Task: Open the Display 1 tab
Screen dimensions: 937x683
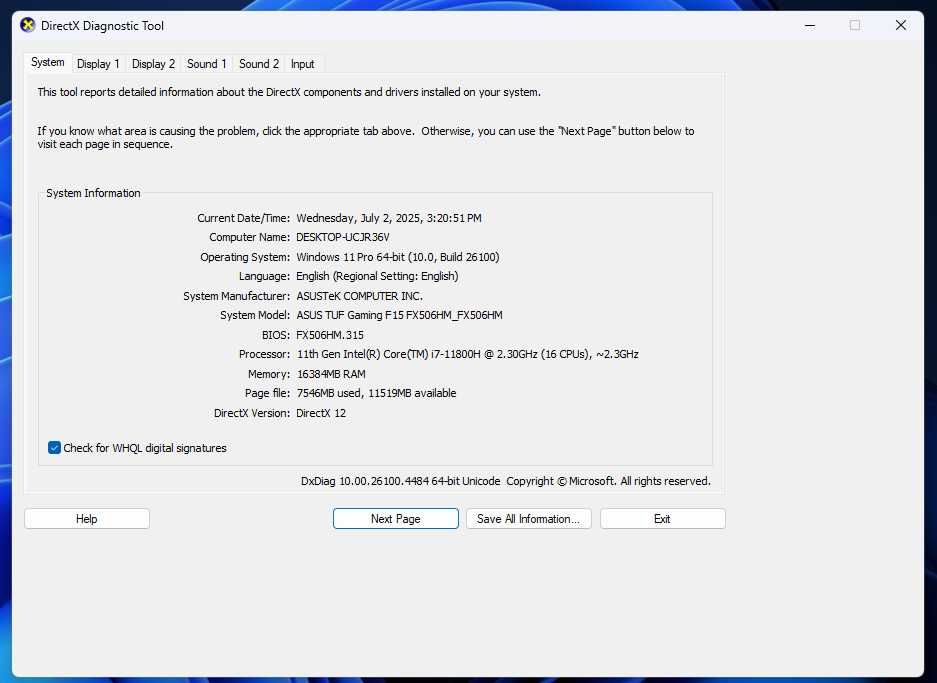Action: (98, 64)
